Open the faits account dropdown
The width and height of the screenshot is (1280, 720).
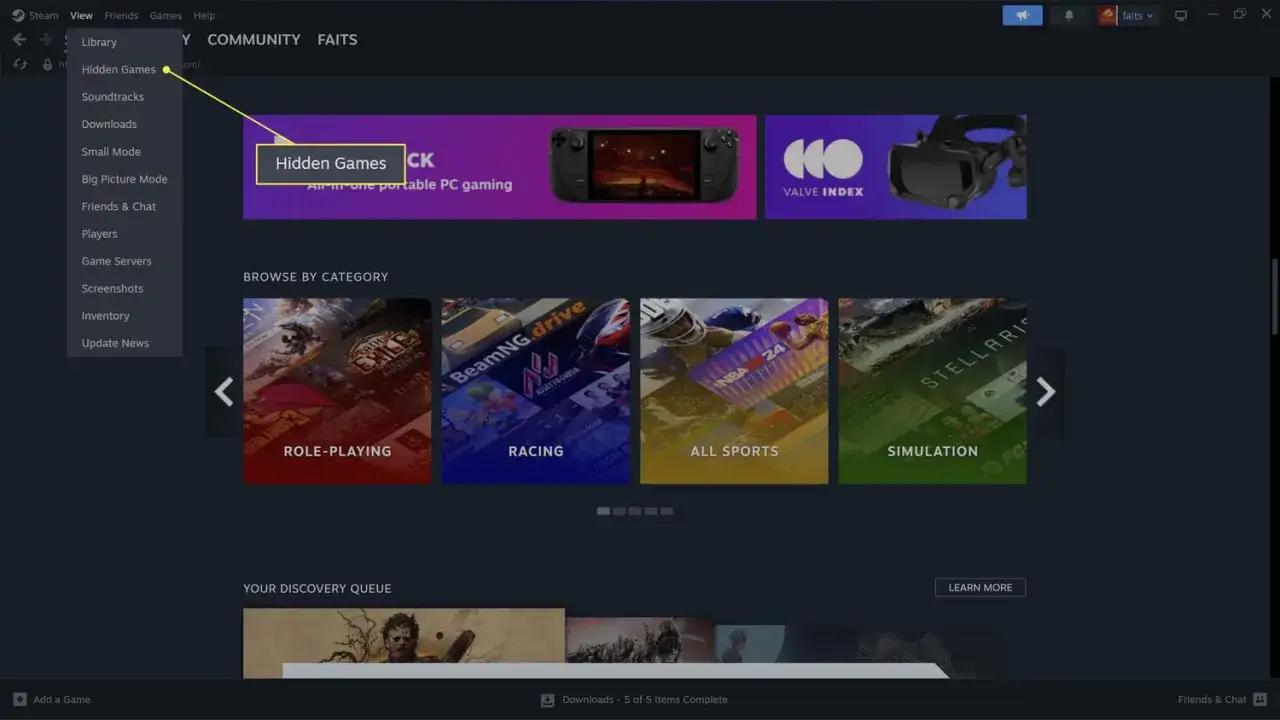[1138, 15]
